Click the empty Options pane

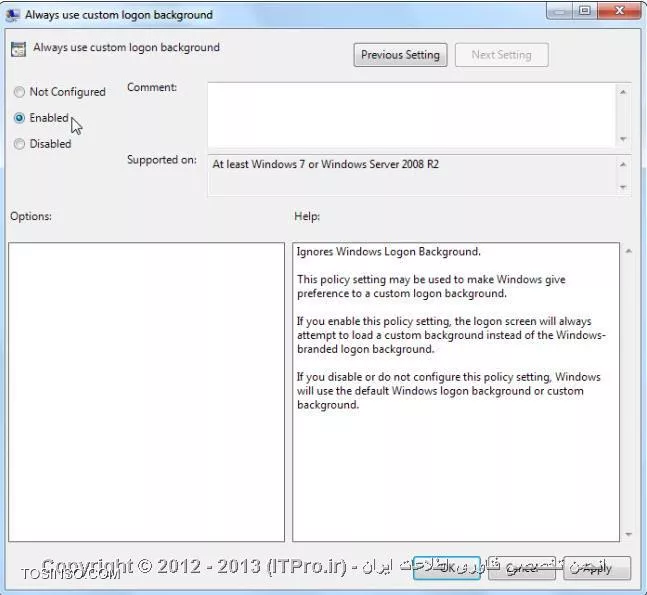[146, 392]
